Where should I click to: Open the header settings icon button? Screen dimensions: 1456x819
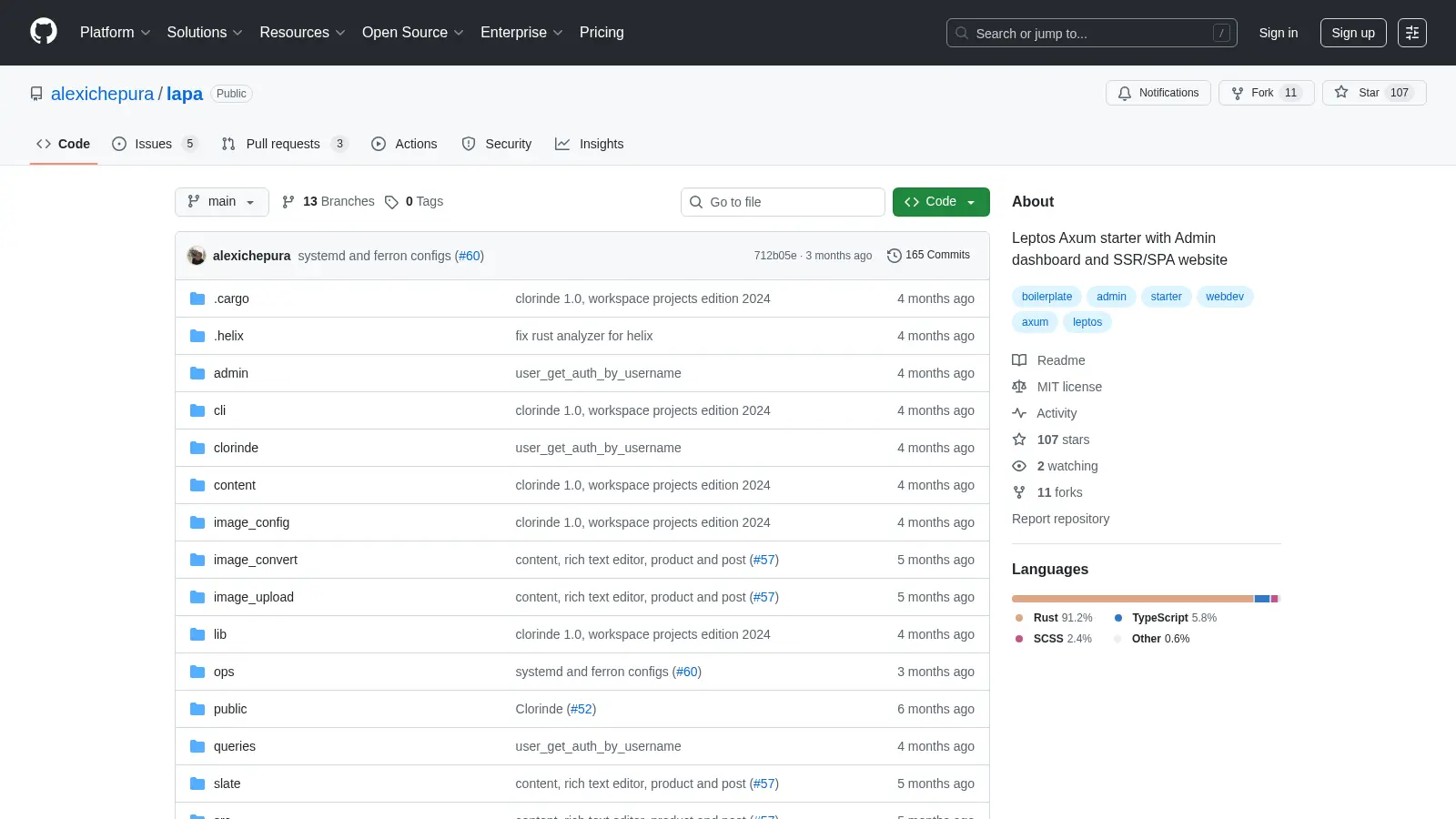1412,33
